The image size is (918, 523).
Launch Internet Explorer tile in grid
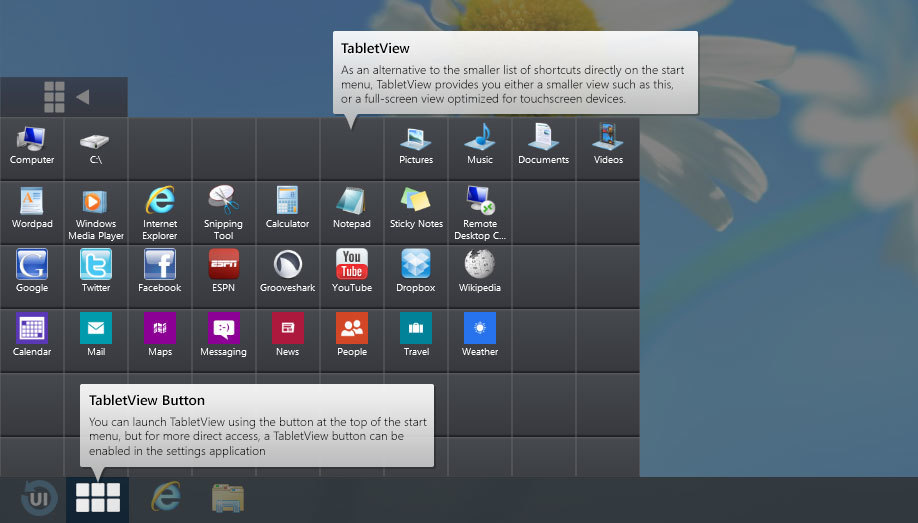[160, 213]
